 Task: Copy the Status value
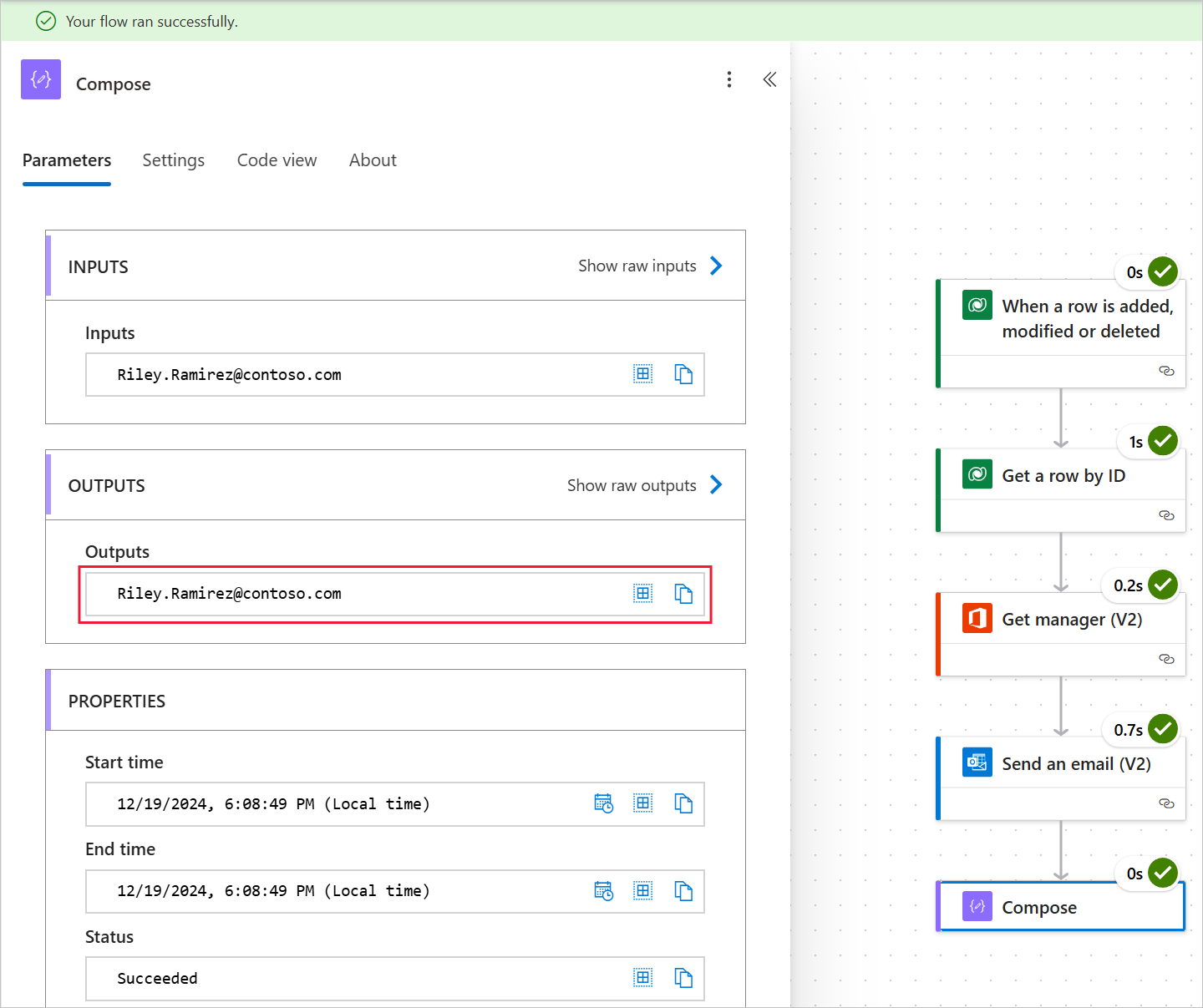[x=683, y=978]
